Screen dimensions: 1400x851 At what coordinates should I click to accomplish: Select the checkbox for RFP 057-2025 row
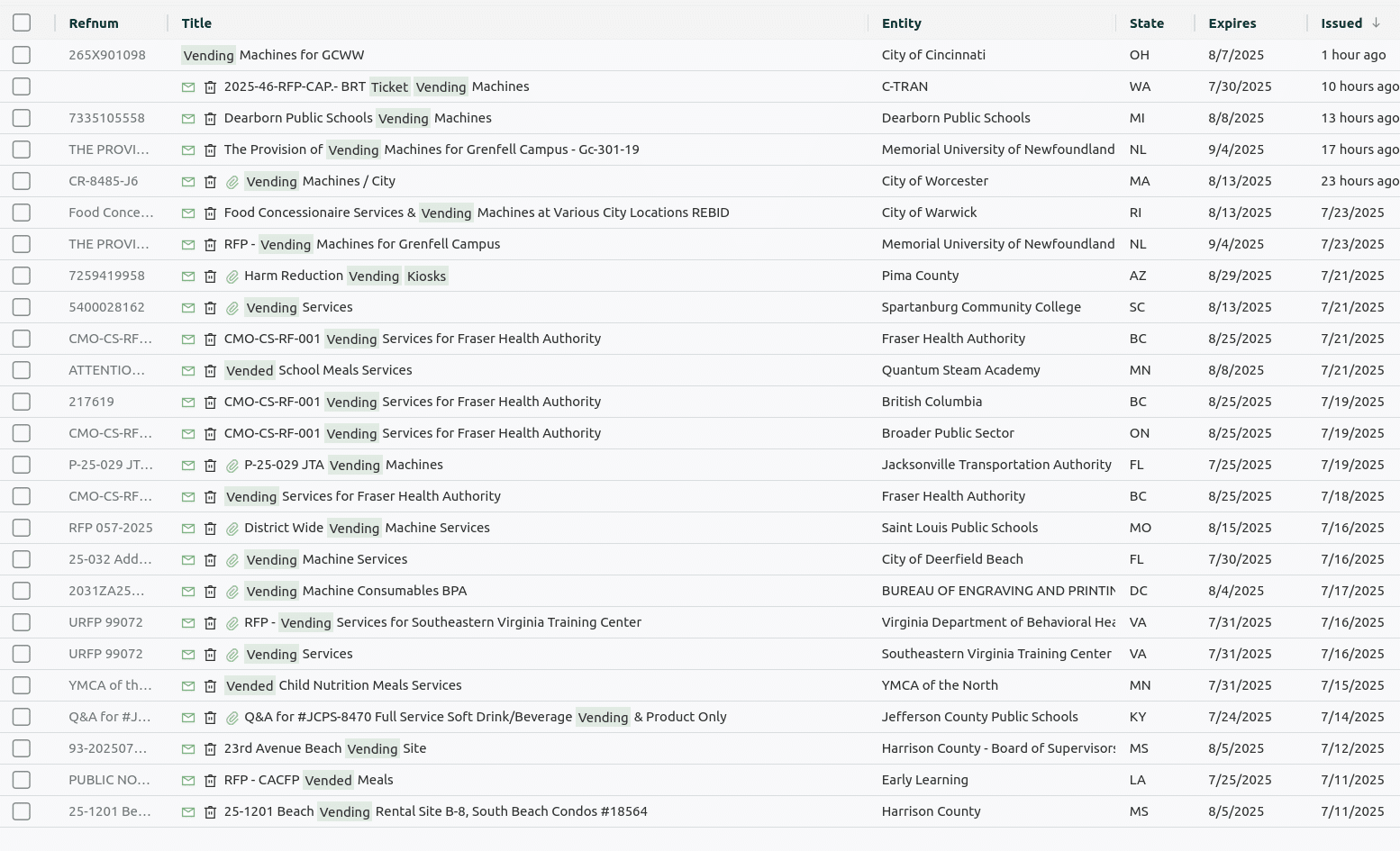(x=22, y=528)
